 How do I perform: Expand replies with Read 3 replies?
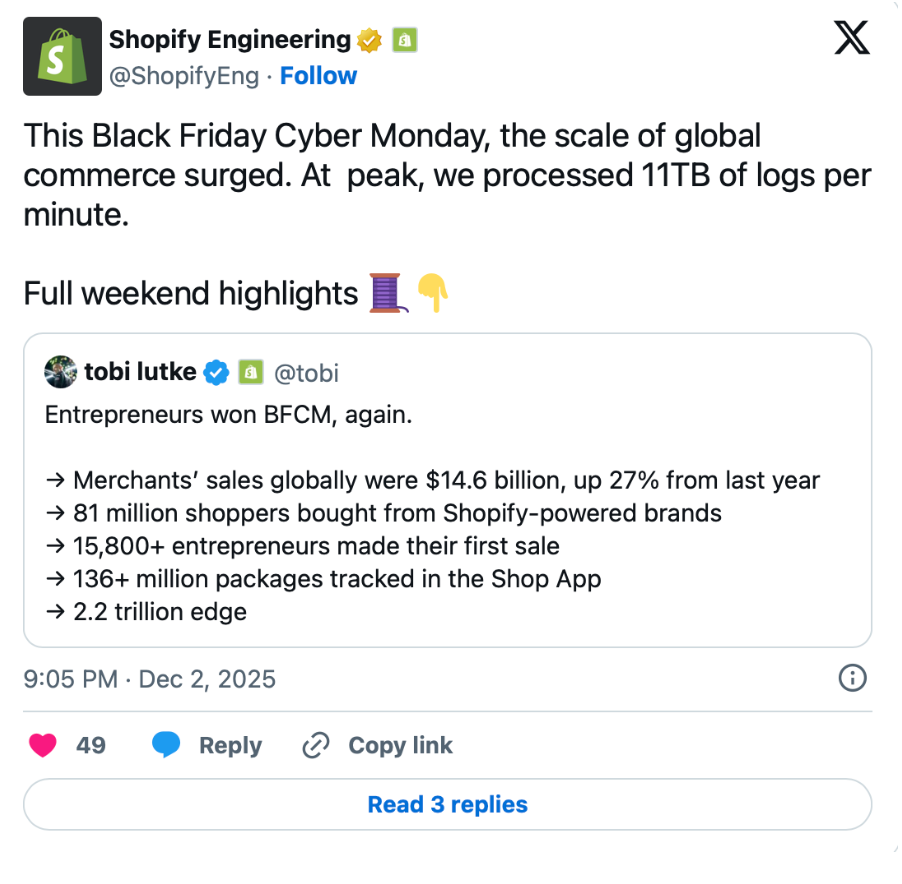[447, 804]
